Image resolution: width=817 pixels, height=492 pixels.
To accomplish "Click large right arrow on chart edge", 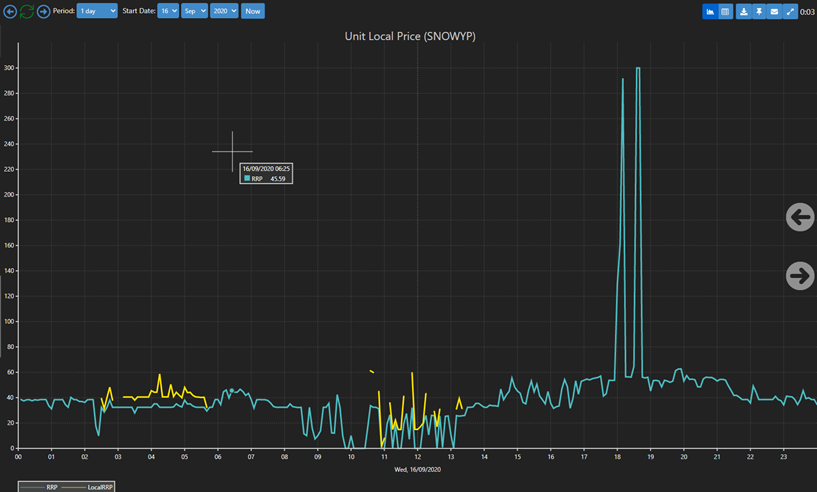I will tap(800, 275).
